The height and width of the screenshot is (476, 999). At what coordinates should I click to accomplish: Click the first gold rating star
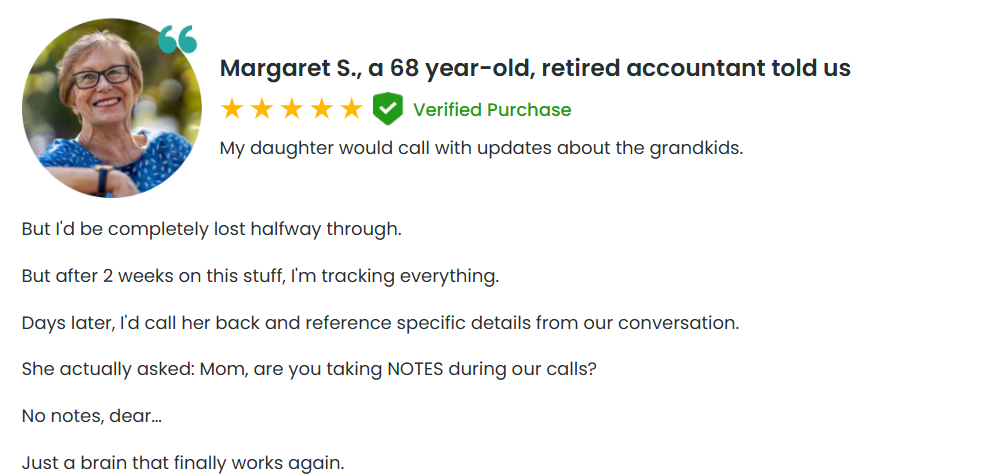pos(232,109)
